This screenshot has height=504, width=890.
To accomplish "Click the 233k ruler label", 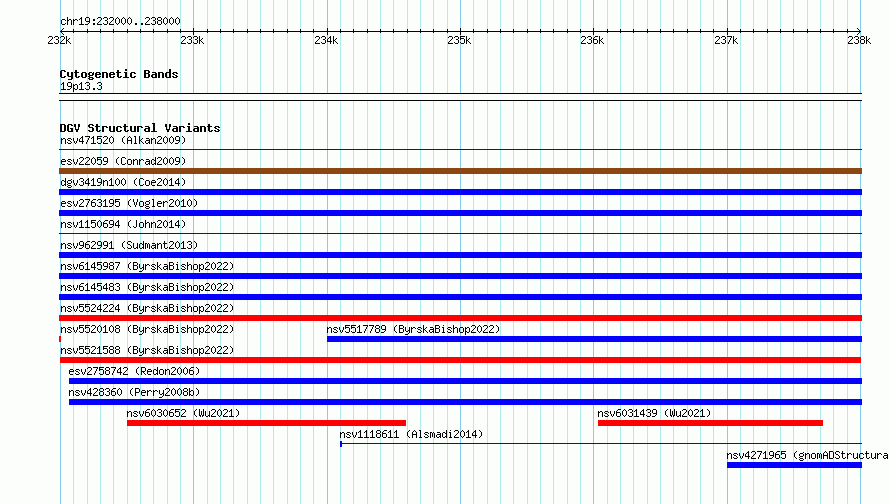I will point(192,40).
